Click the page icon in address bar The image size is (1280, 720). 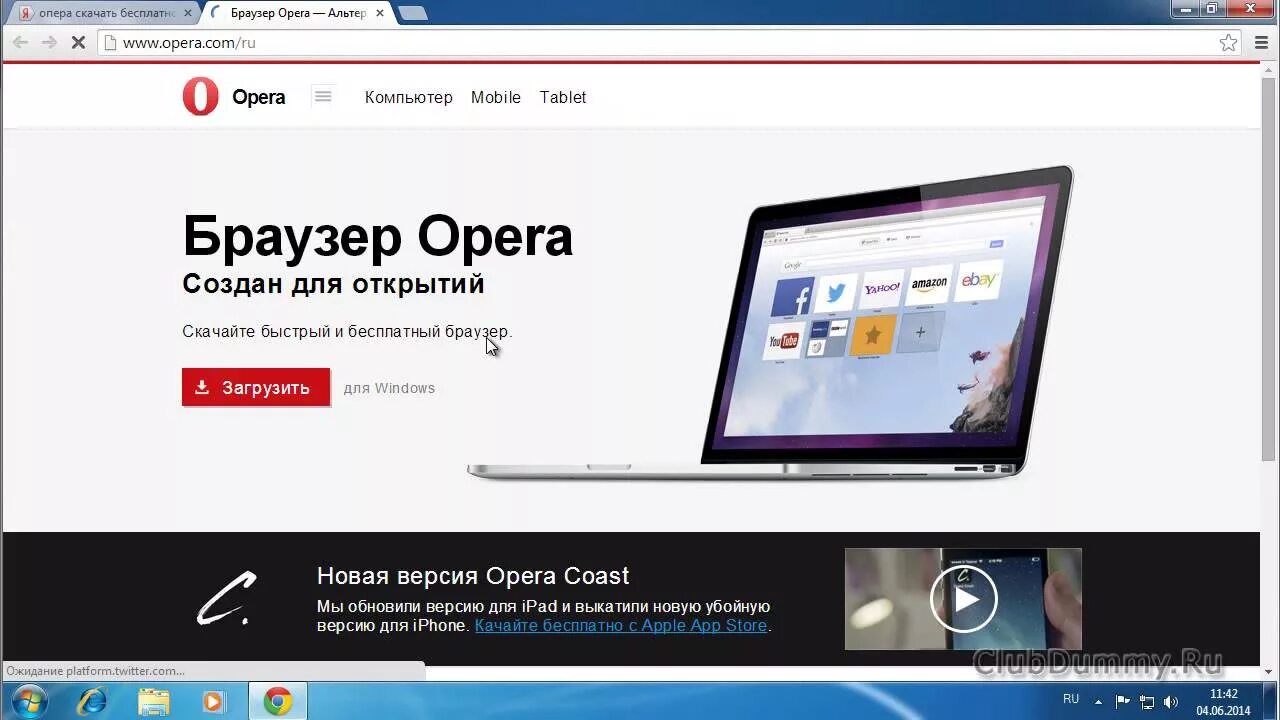point(110,43)
